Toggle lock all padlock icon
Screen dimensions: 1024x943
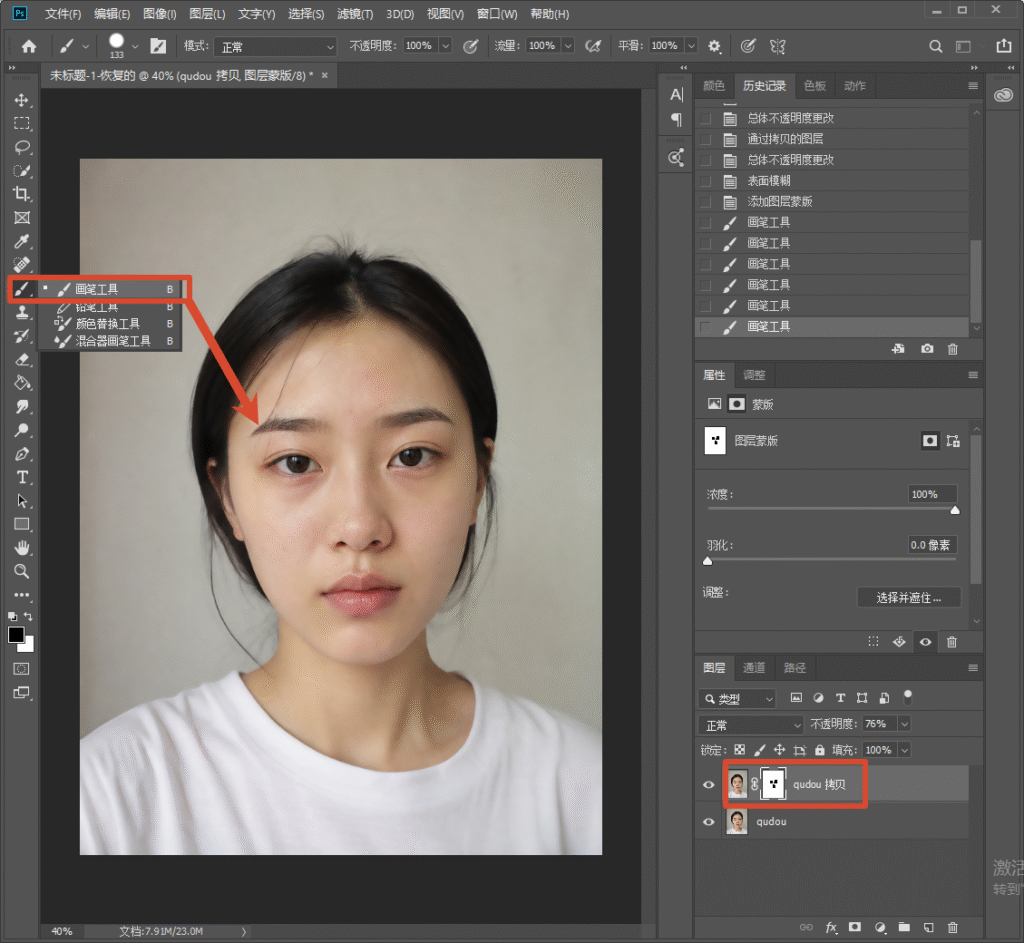(x=820, y=750)
